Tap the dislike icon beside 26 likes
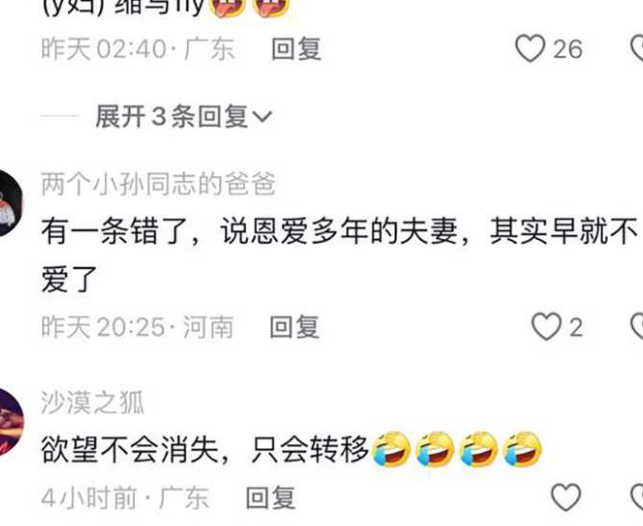Viewport: 643px width, 526px height. pos(637,48)
